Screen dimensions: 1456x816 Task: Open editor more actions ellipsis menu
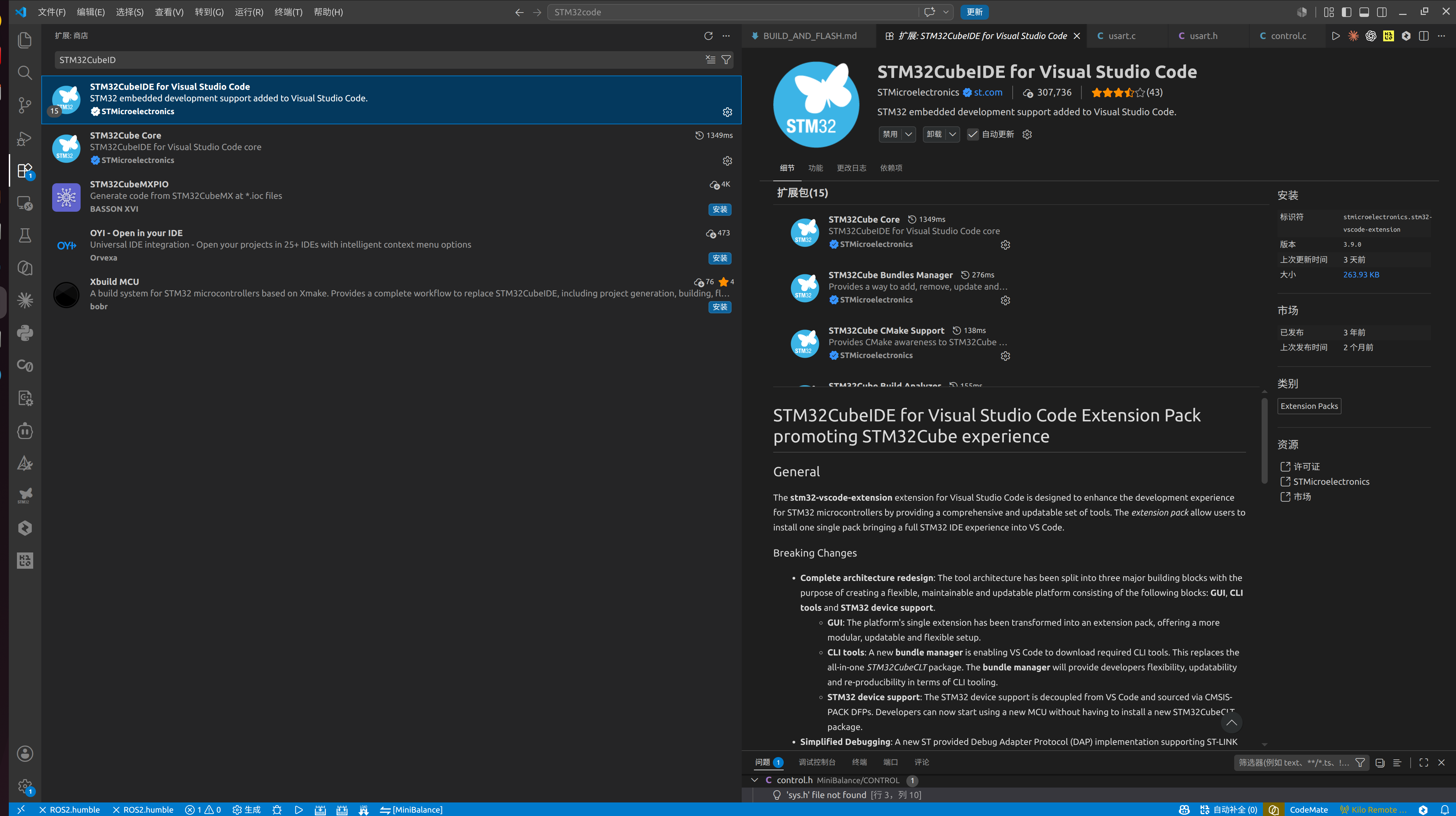(x=1441, y=36)
